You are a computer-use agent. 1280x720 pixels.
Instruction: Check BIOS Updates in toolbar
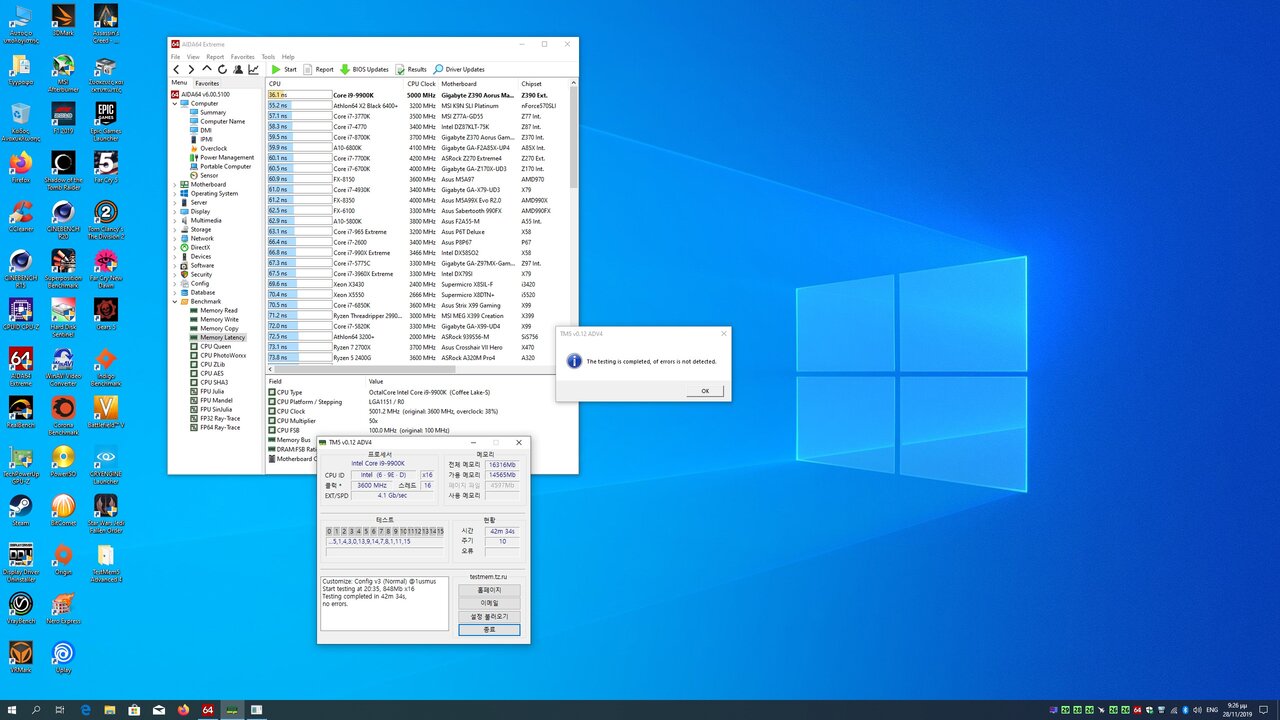tap(364, 70)
